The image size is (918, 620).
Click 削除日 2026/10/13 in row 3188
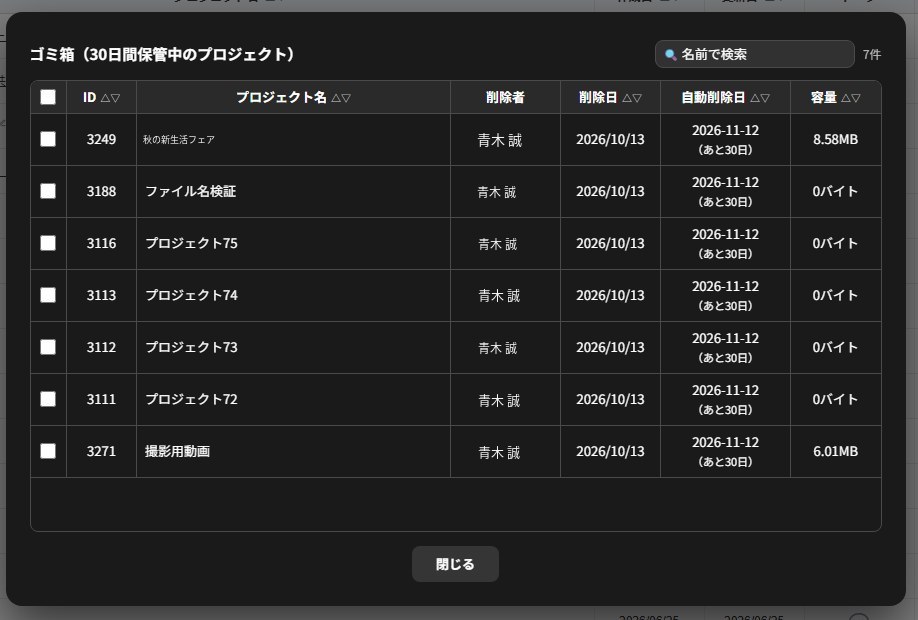pyautogui.click(x=610, y=191)
